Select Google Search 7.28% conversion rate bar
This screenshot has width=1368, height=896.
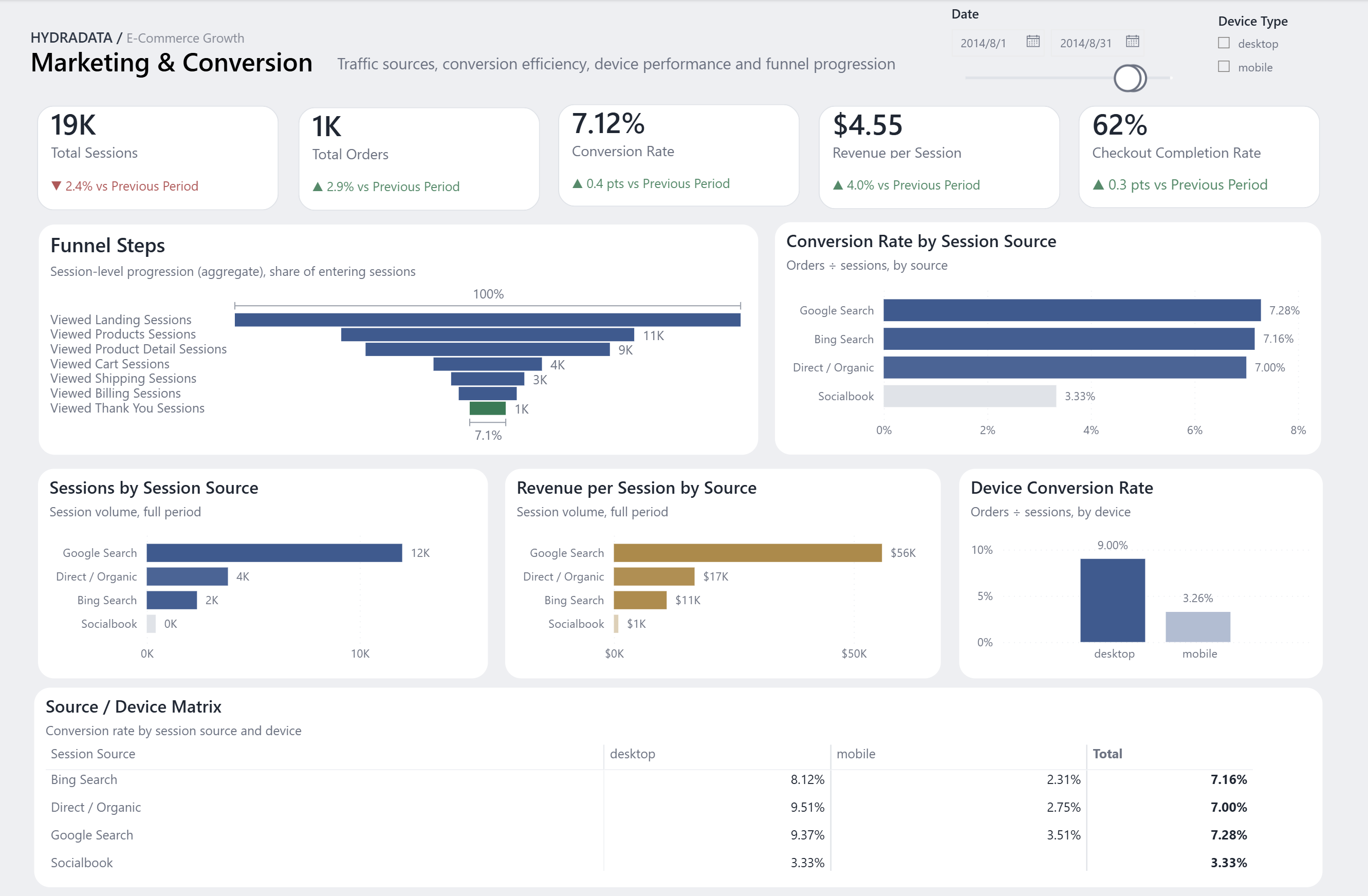pos(1072,310)
